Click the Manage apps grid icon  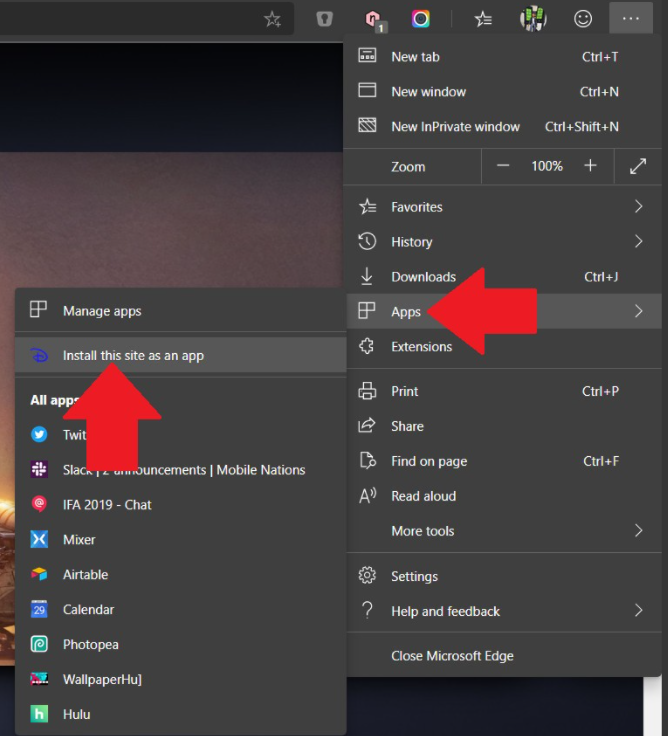(38, 309)
